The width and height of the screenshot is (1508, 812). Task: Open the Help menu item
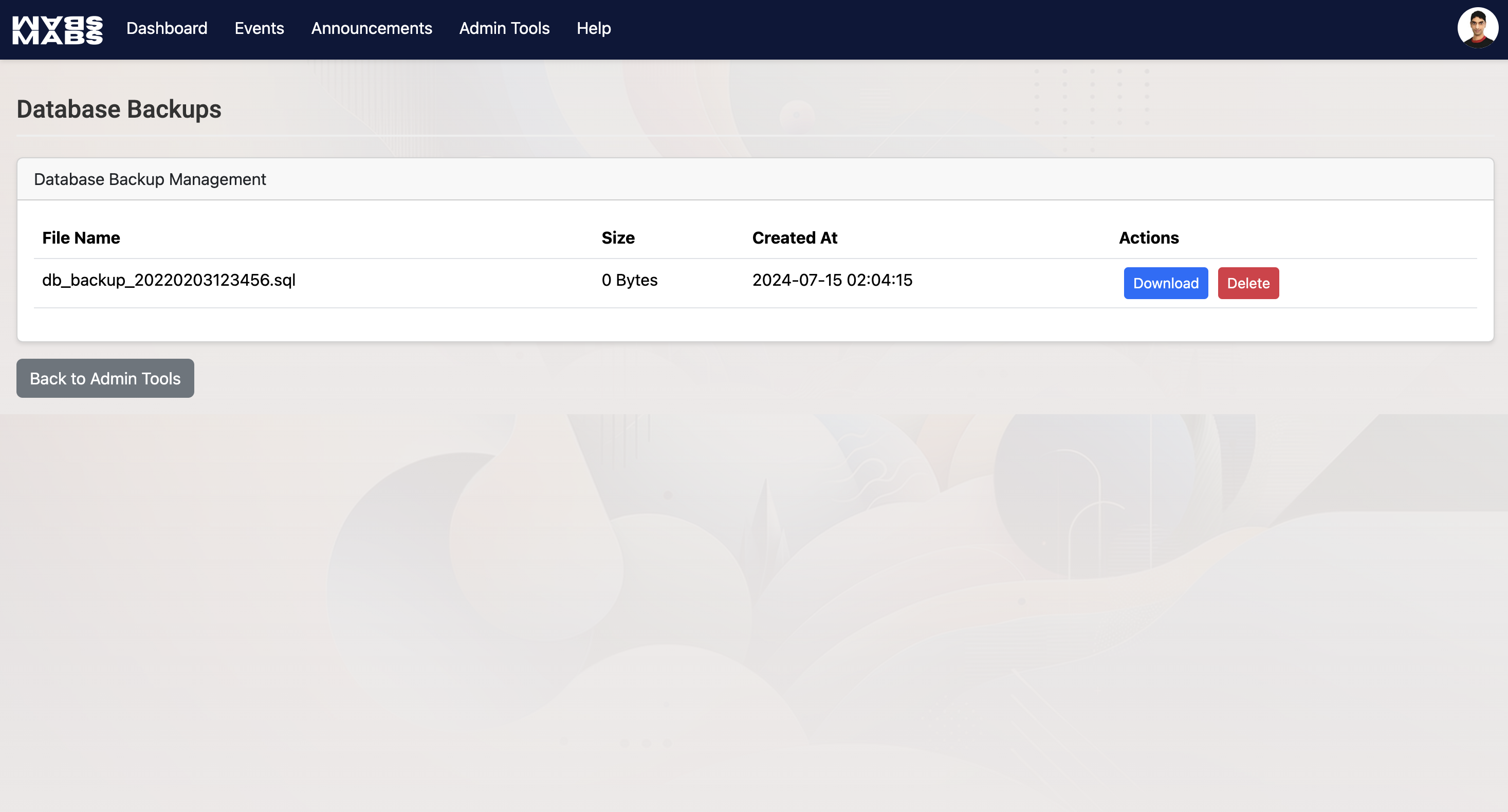click(593, 28)
